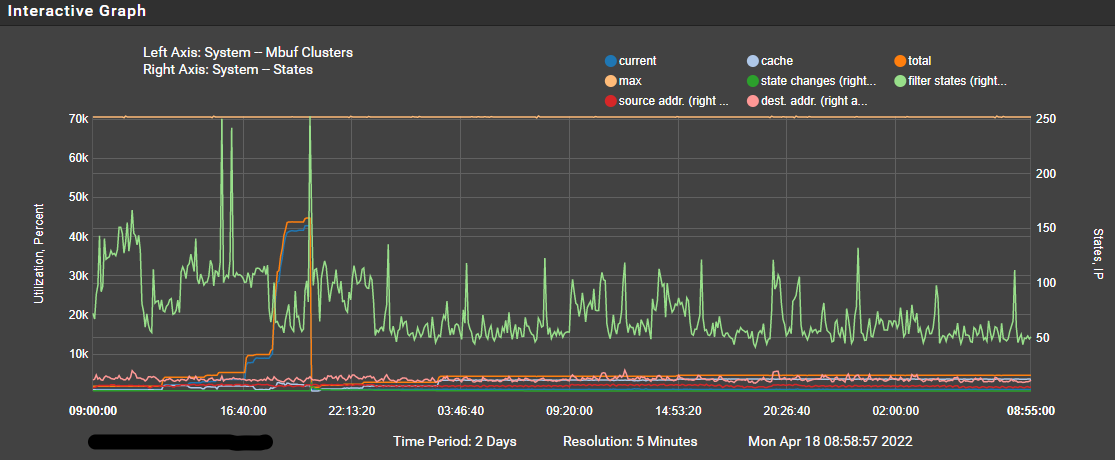Click the 250 right axis tick label
The height and width of the screenshot is (460, 1115).
(1045, 119)
